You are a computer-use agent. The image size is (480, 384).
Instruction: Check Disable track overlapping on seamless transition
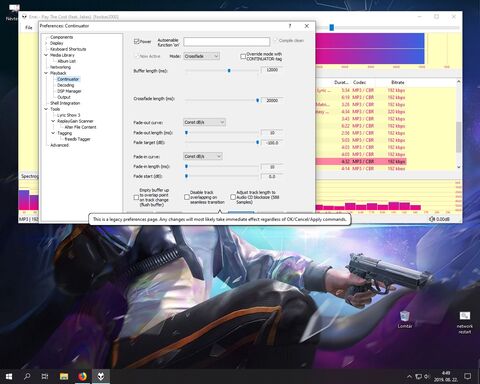tap(187, 197)
